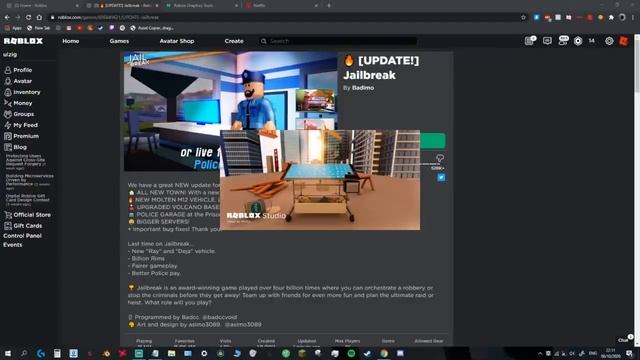Screen dimensions: 640x360
Task: Open Create in the Roblox navbar
Action: click(234, 41)
